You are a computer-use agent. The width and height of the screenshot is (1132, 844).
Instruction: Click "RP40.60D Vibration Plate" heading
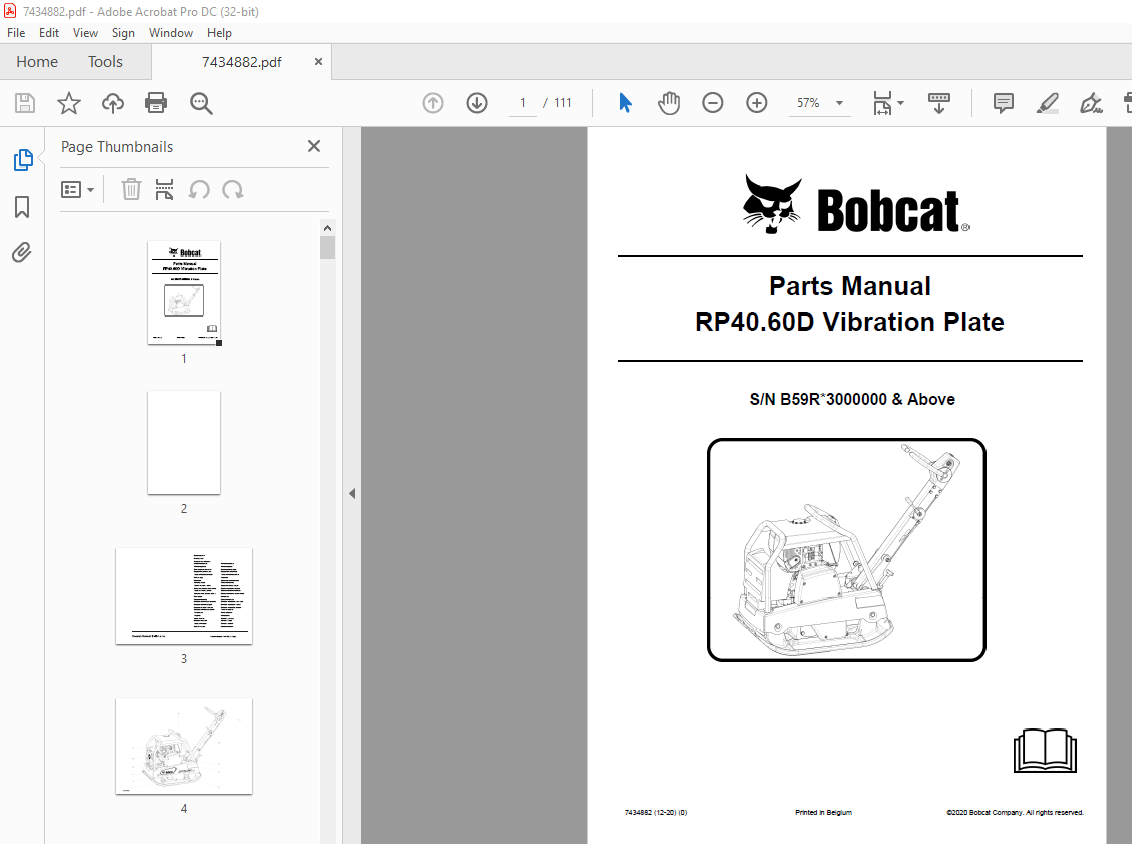pyautogui.click(x=850, y=322)
